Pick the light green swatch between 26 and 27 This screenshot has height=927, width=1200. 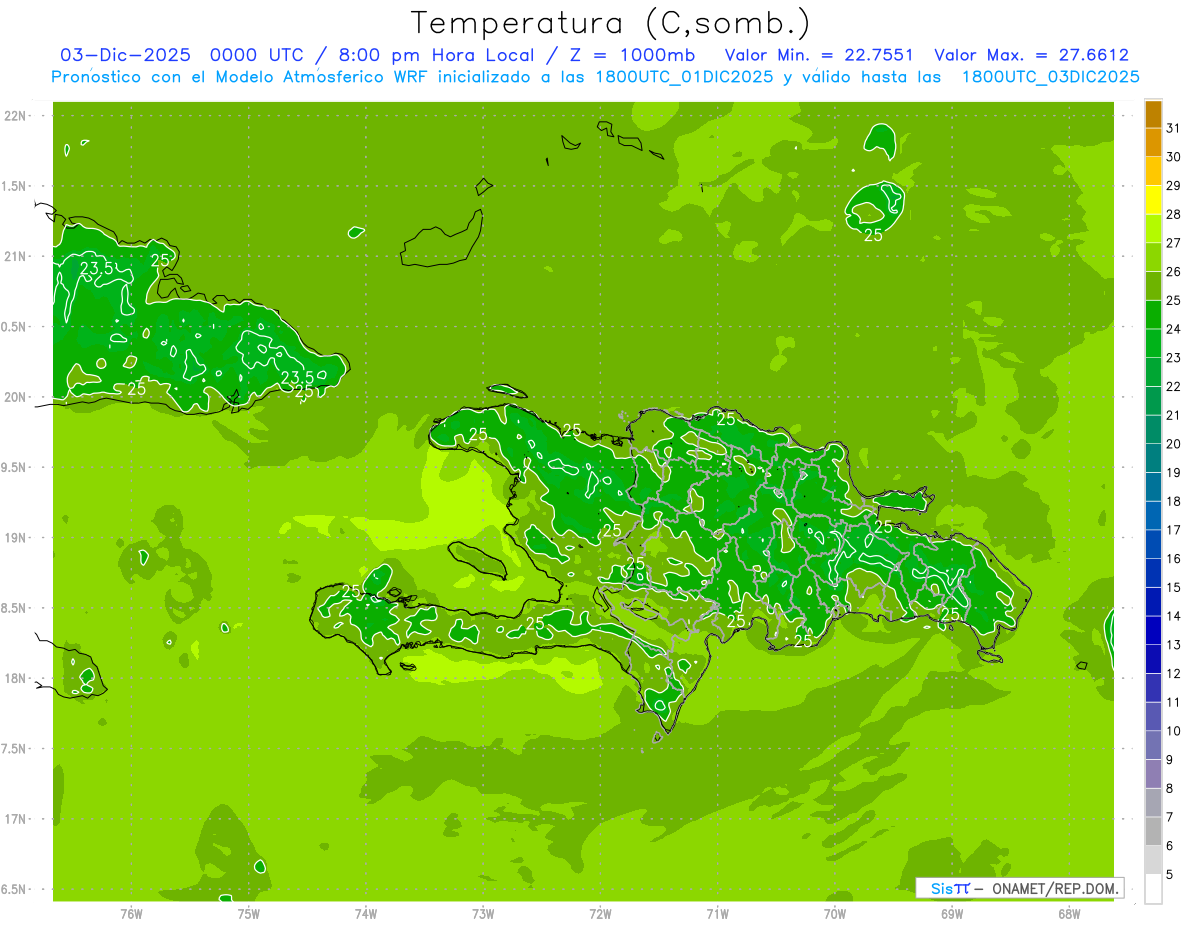pyautogui.click(x=1153, y=258)
